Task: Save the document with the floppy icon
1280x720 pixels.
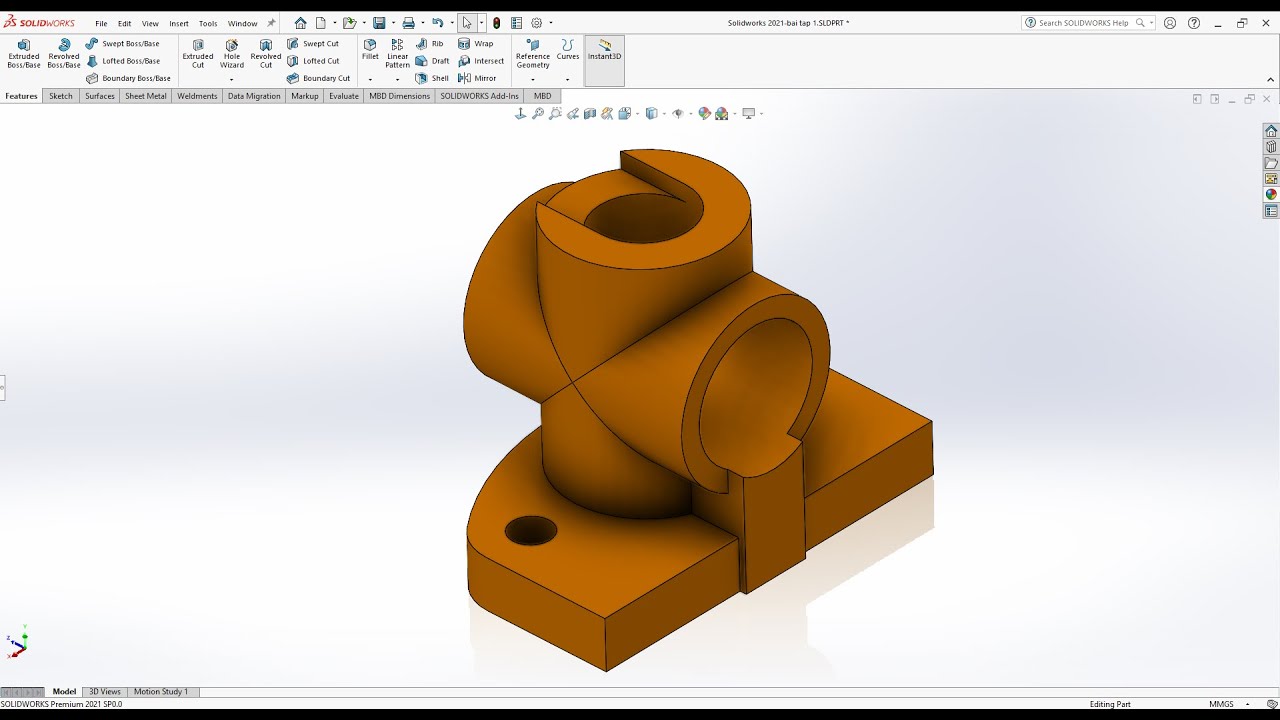Action: tap(379, 23)
